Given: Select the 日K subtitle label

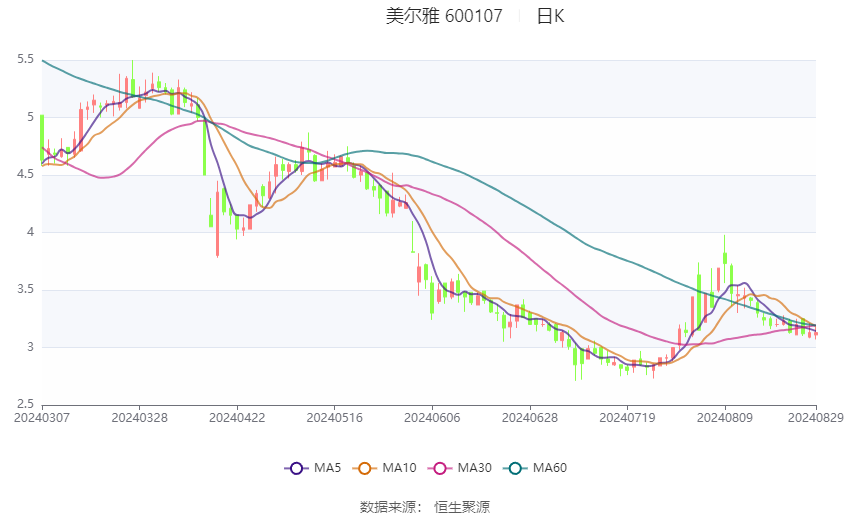Looking at the screenshot, I should pos(550,16).
